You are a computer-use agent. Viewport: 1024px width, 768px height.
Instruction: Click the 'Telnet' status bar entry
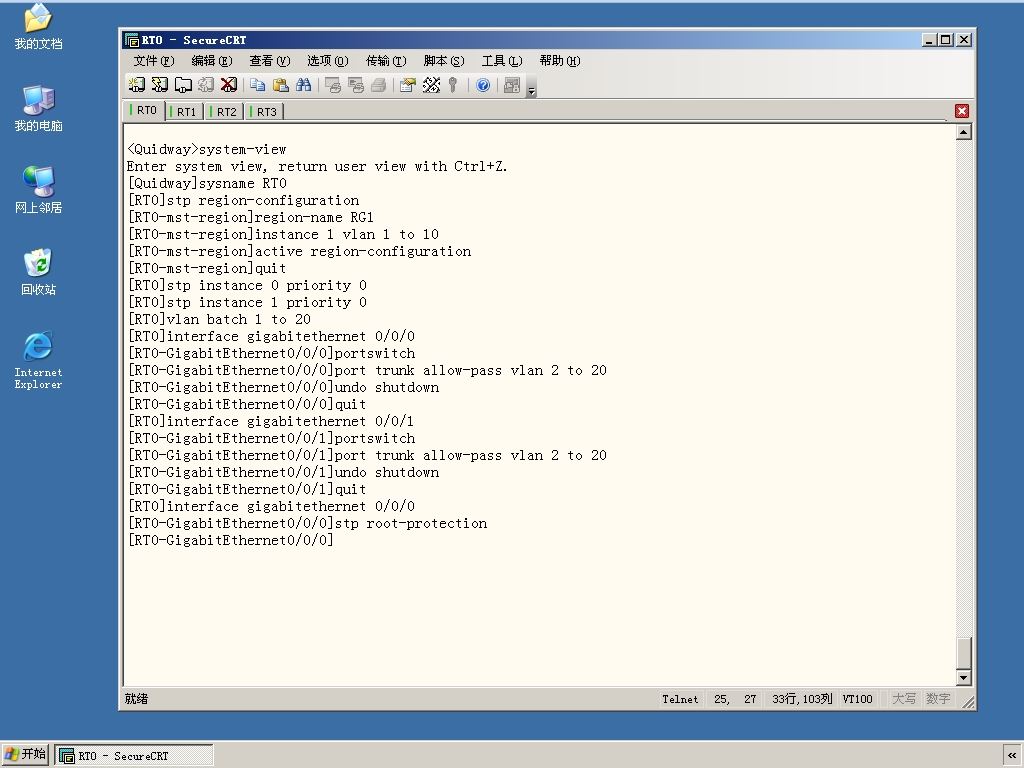(x=680, y=699)
